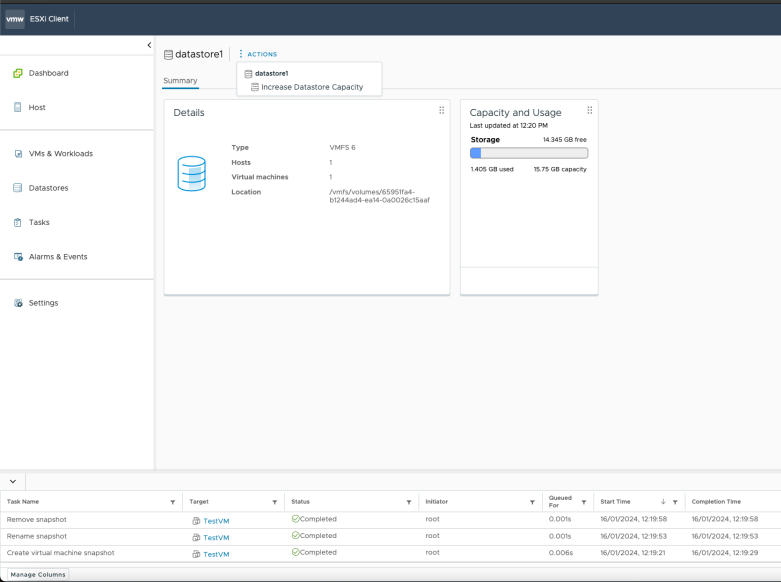This screenshot has height=582, width=781.
Task: Open TestVM link in Rename snapshot row
Action: [216, 538]
